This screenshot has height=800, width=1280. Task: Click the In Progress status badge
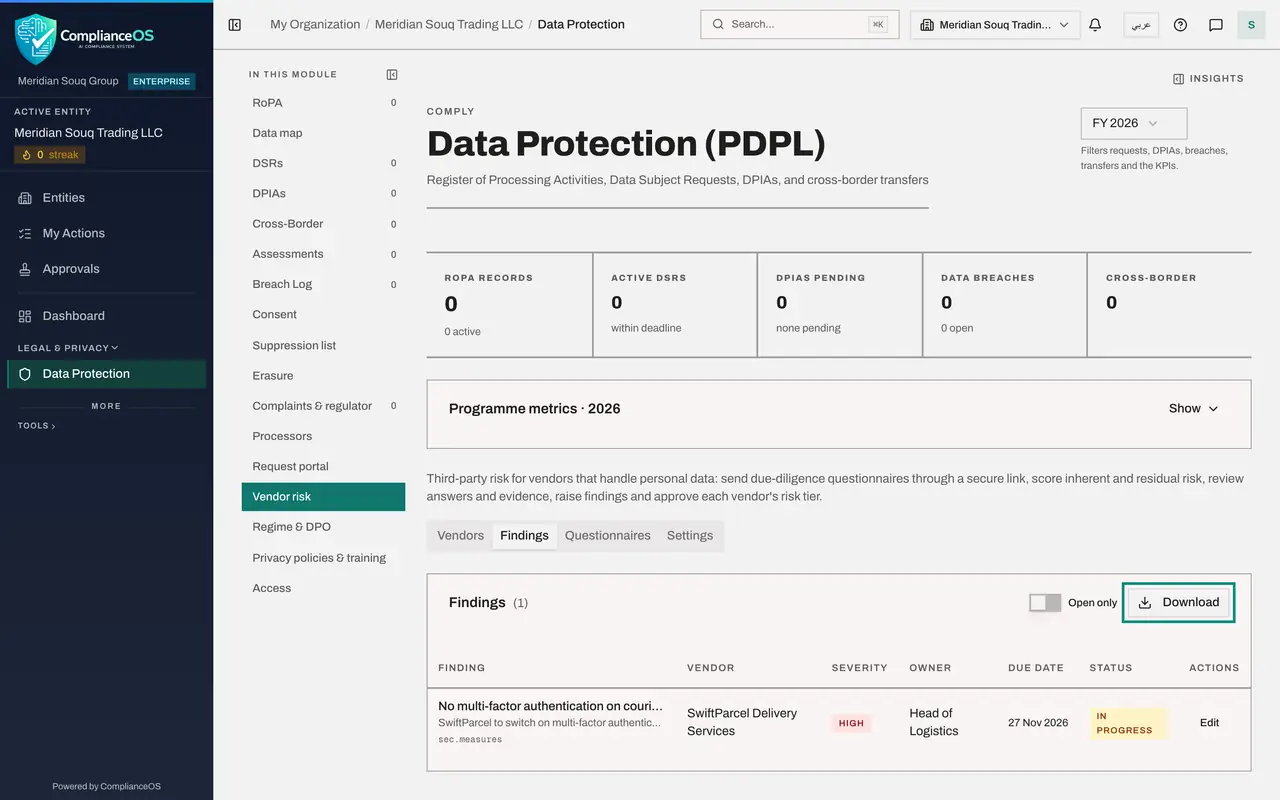coord(1129,723)
